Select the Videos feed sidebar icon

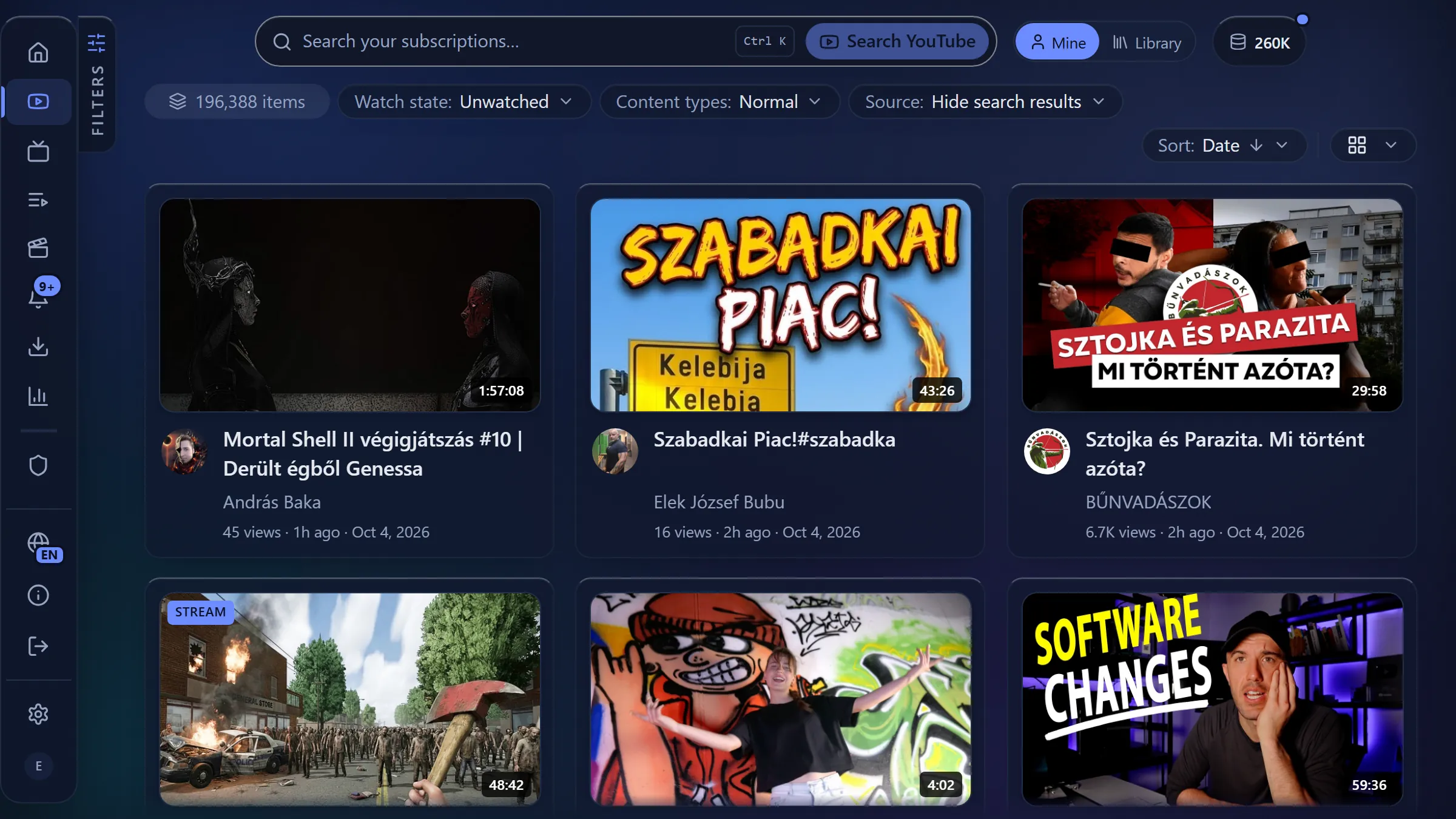pyautogui.click(x=38, y=101)
